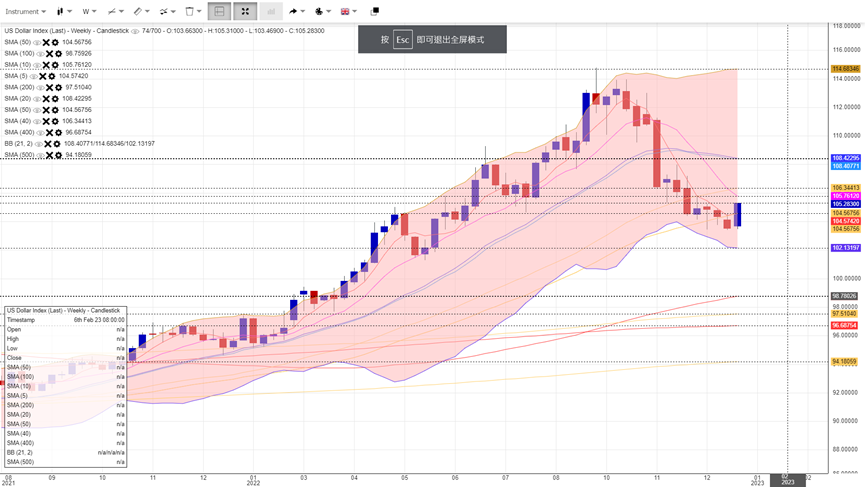Screen dimensions: 865x487
Task: Click the US Dollar Index chart title text
Action: click(67, 31)
